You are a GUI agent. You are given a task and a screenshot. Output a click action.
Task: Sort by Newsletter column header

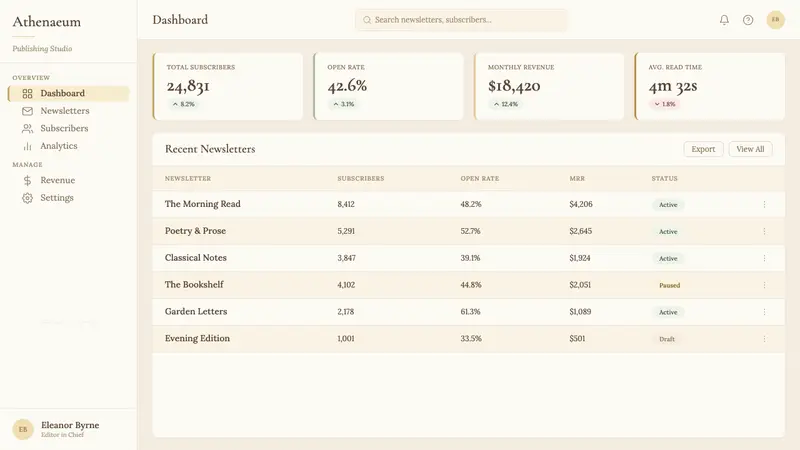click(188, 179)
